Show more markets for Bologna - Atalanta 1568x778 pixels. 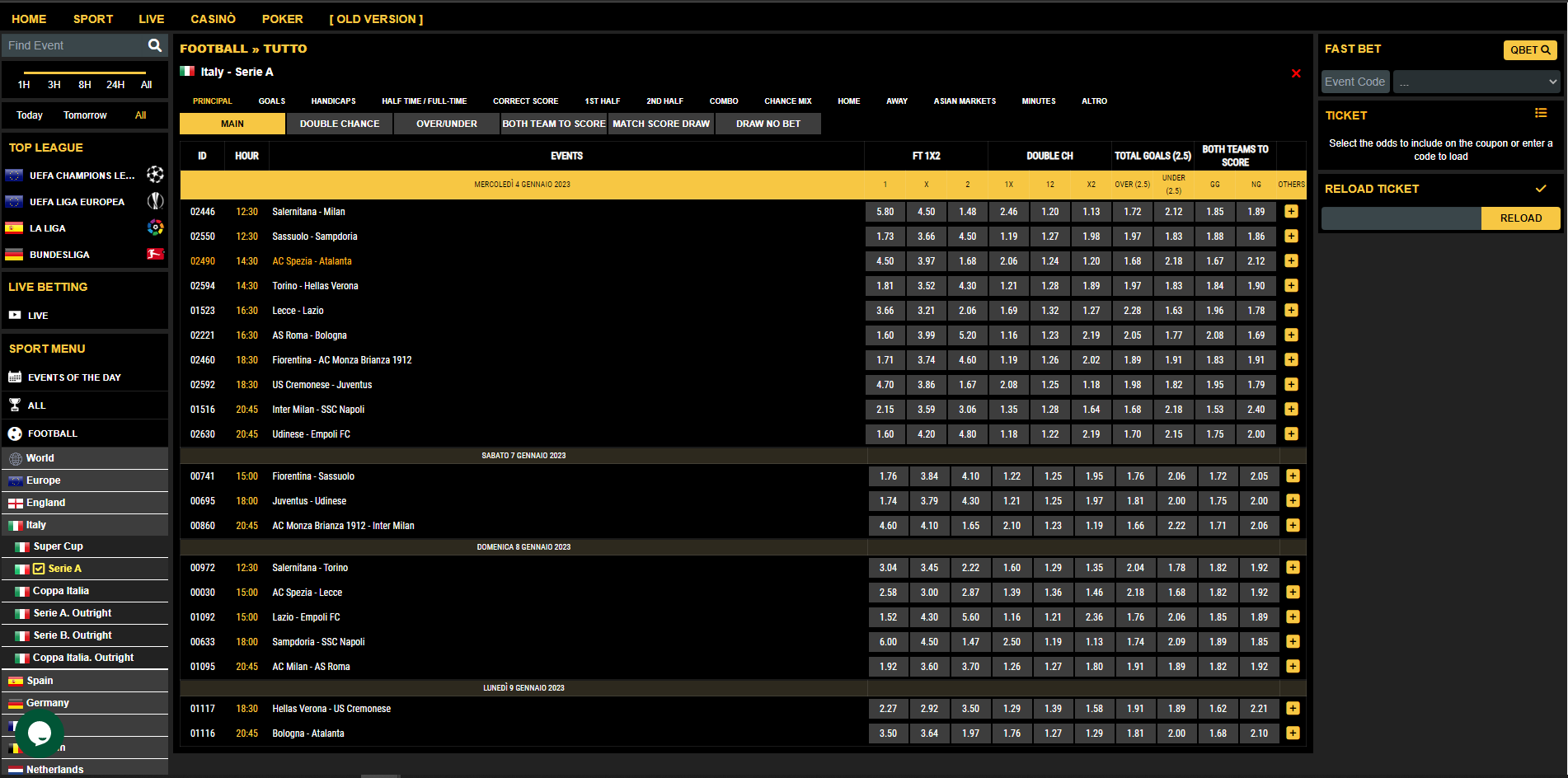[x=1293, y=733]
